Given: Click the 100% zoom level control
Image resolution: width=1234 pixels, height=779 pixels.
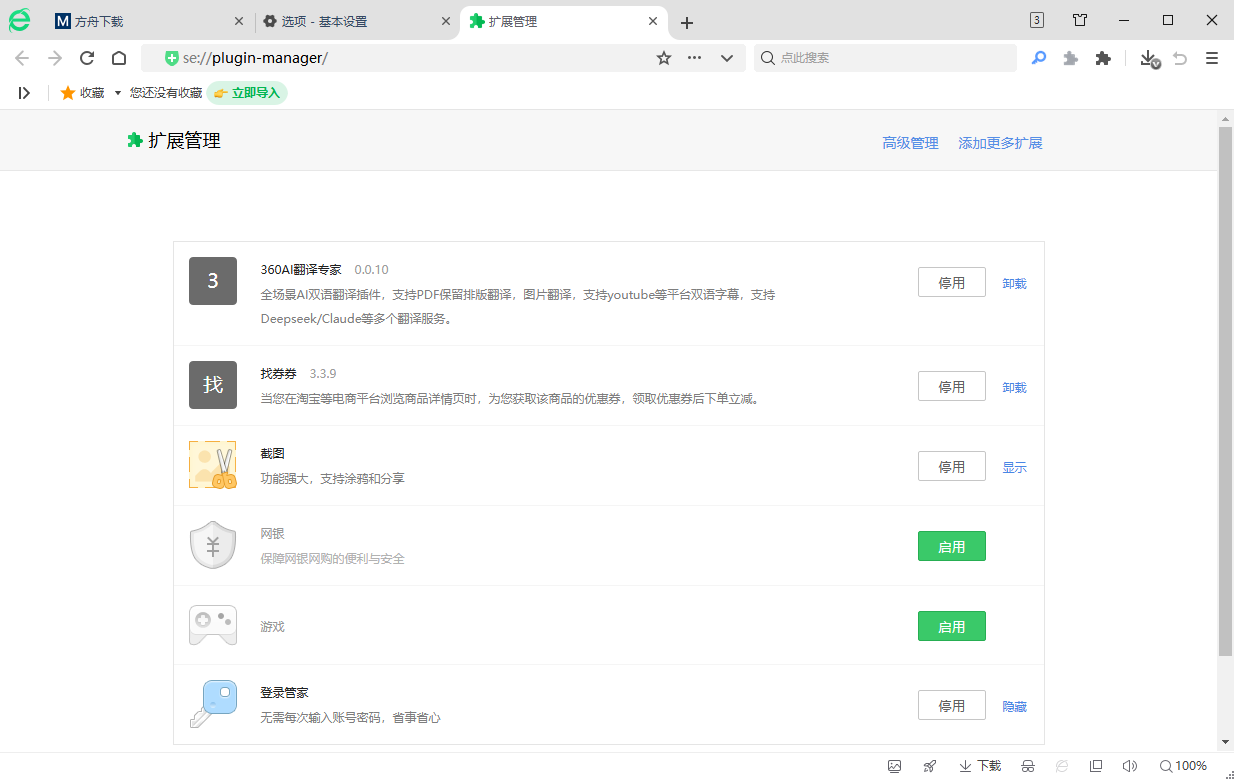Looking at the screenshot, I should point(1189,765).
